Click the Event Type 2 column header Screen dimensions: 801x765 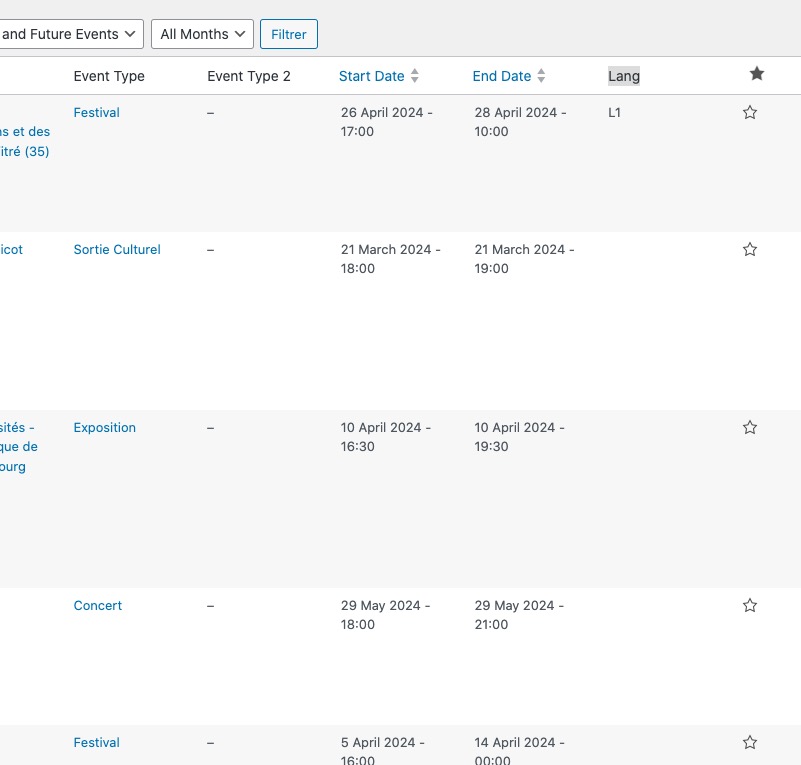pos(249,76)
